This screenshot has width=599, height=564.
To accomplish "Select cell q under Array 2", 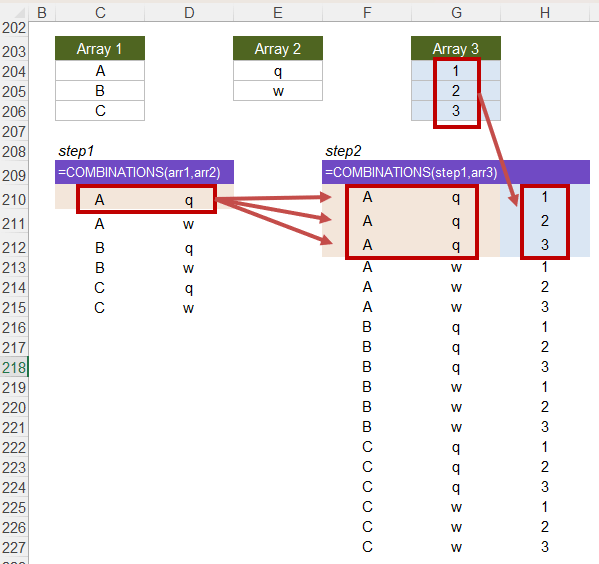I will click(x=278, y=71).
